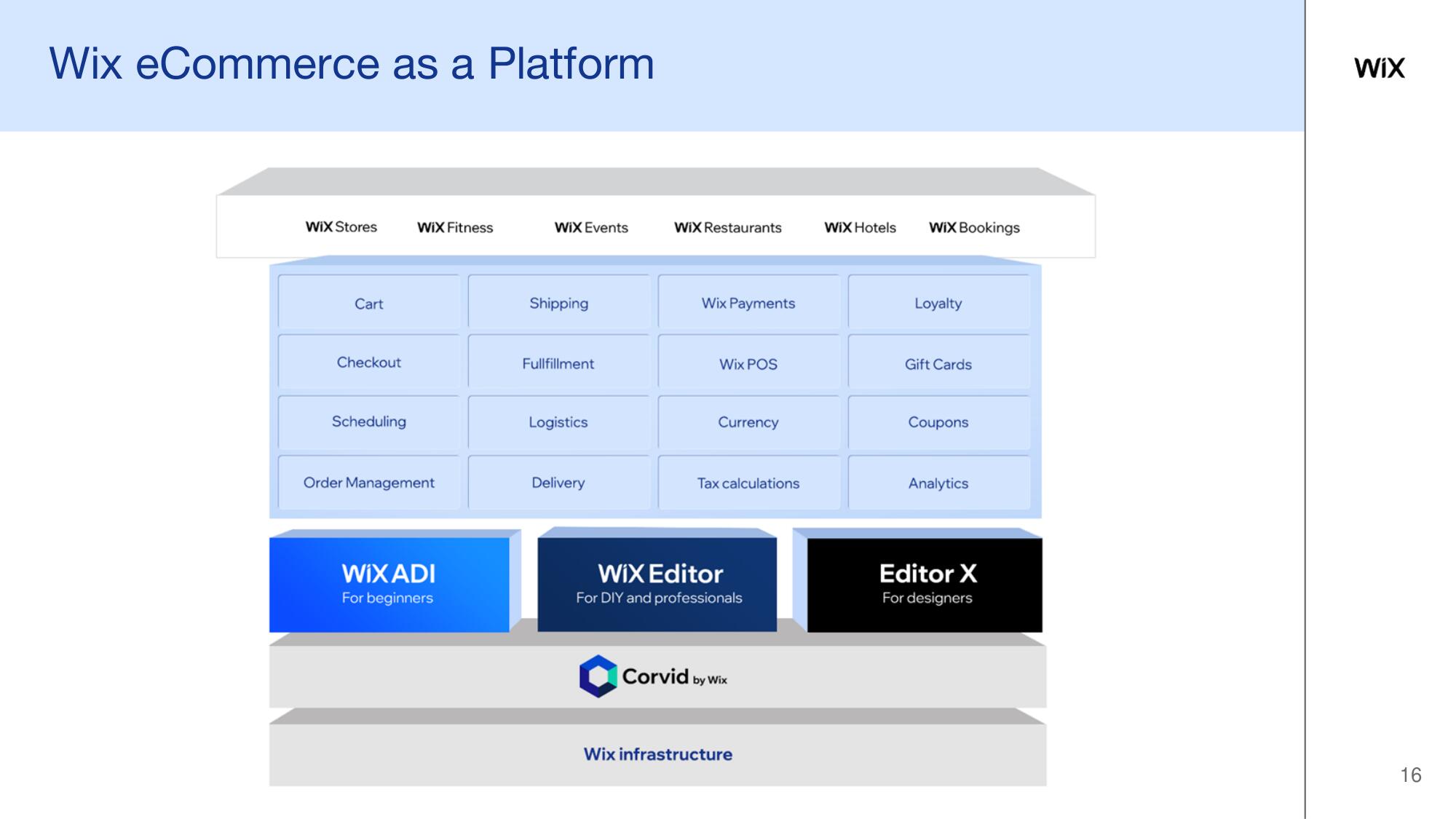Screen dimensions: 1456x819
Task: Click the Scheduling box
Action: click(x=369, y=422)
